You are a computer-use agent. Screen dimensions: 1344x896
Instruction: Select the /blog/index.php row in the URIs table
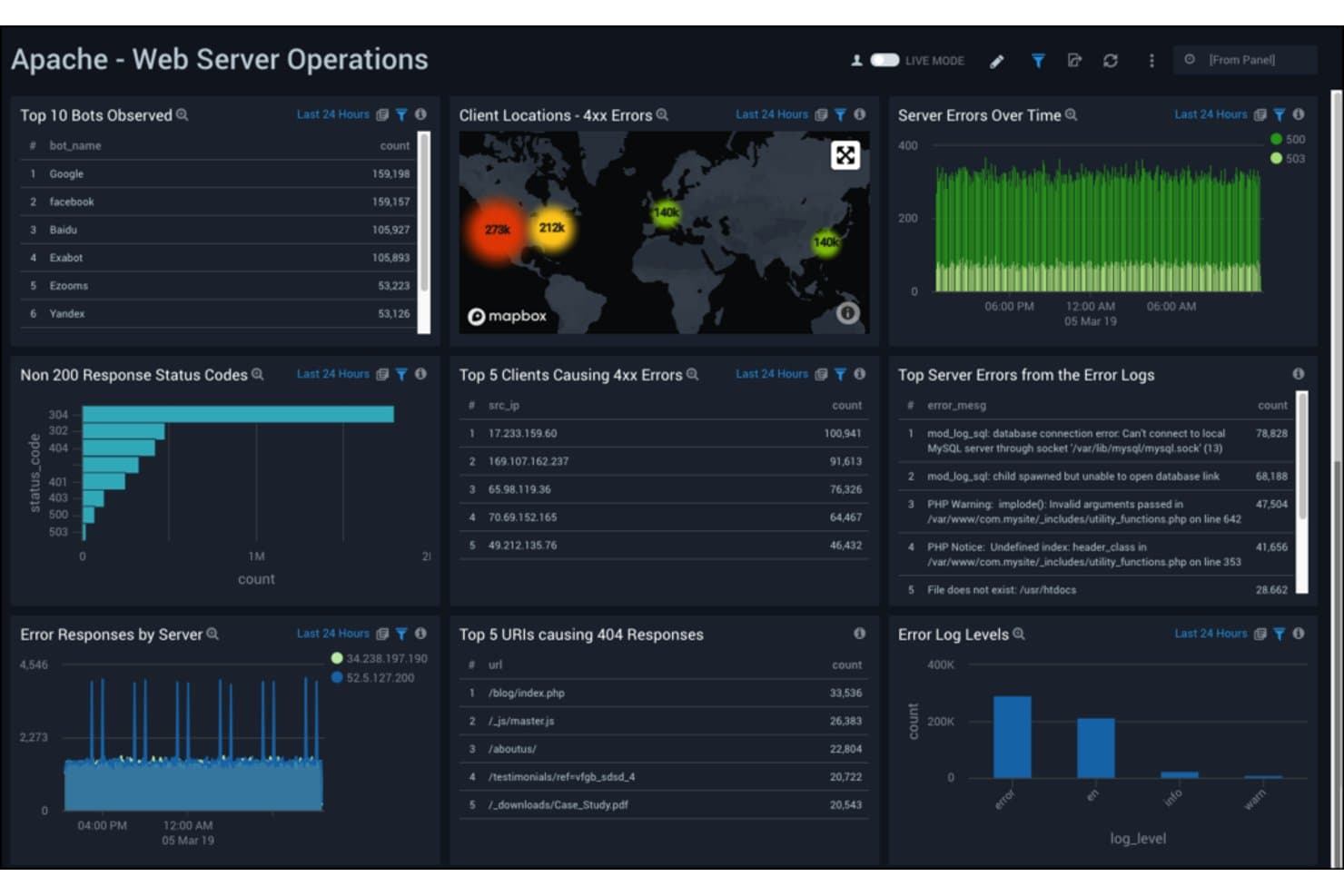click(x=664, y=693)
